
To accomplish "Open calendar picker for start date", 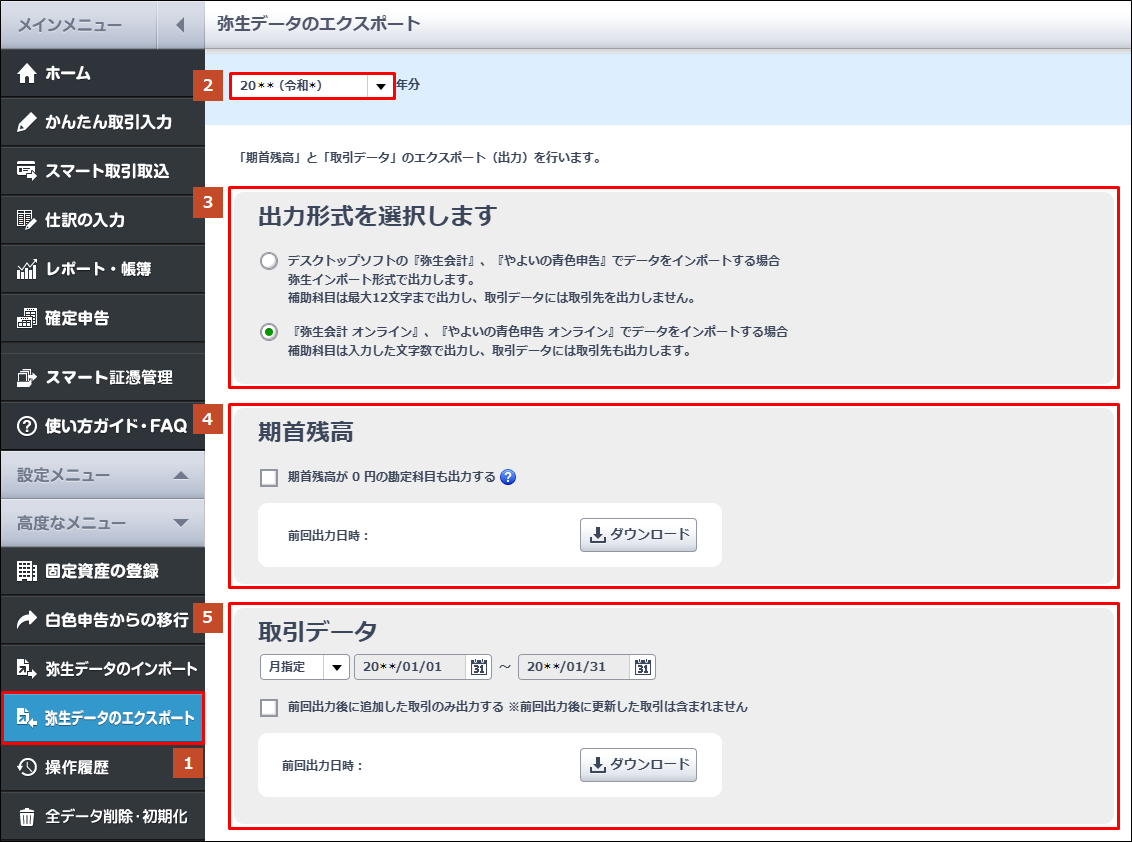I will click(478, 667).
